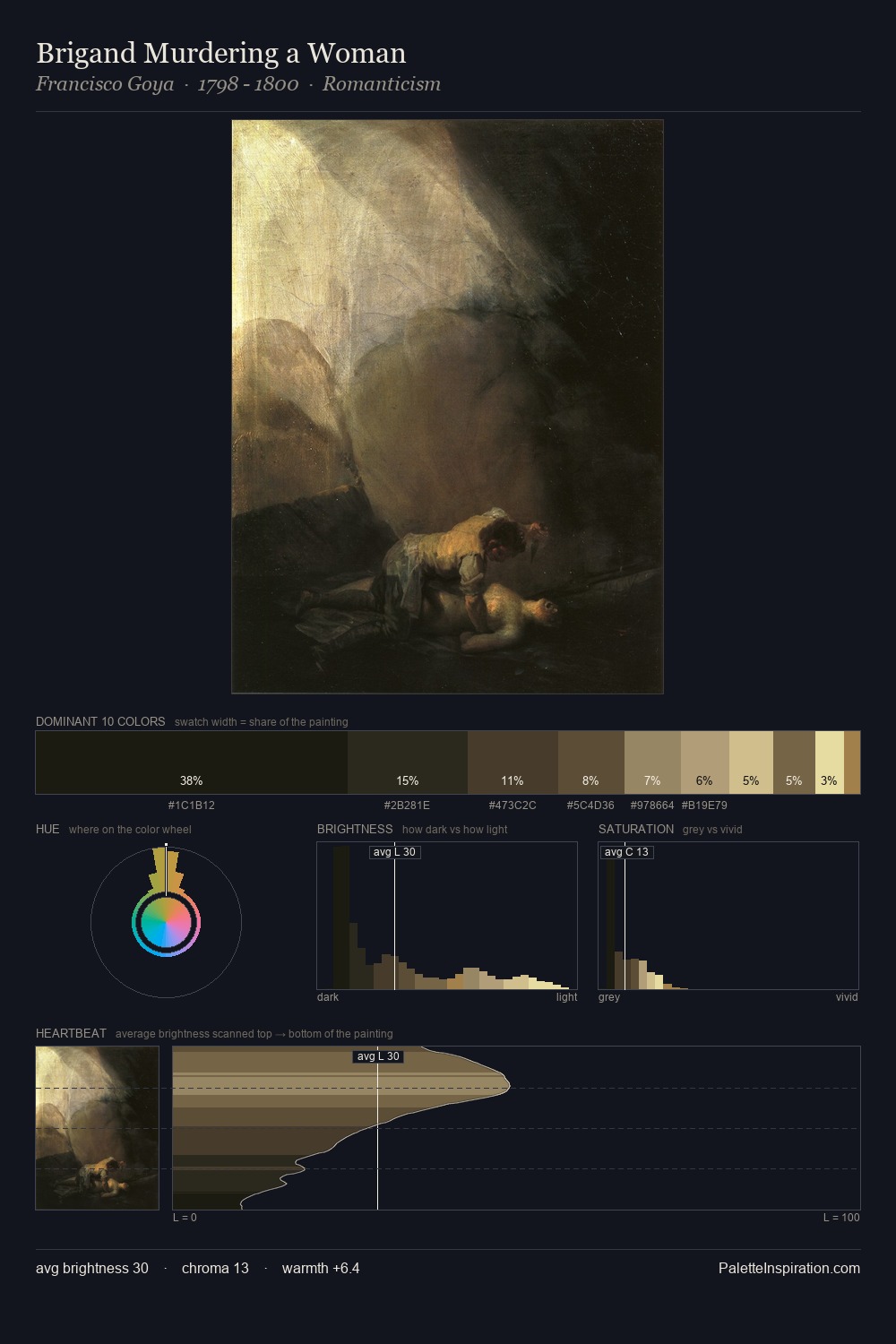Viewport: 896px width, 1344px height.
Task: Click the 'avg brightness 30' footer stat
Action: click(92, 1268)
